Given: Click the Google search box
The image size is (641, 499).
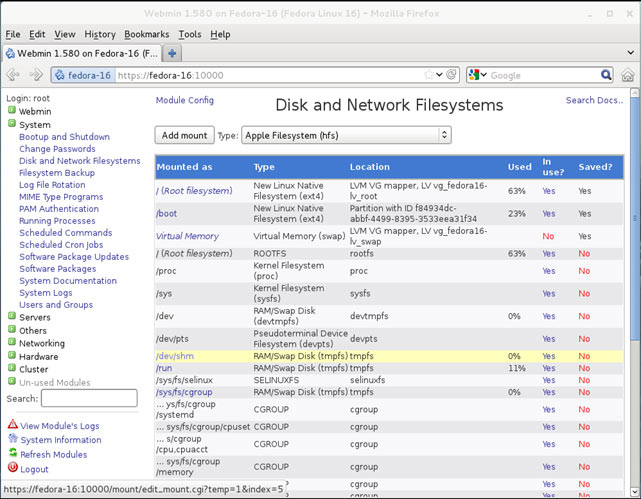Looking at the screenshot, I should click(x=544, y=75).
